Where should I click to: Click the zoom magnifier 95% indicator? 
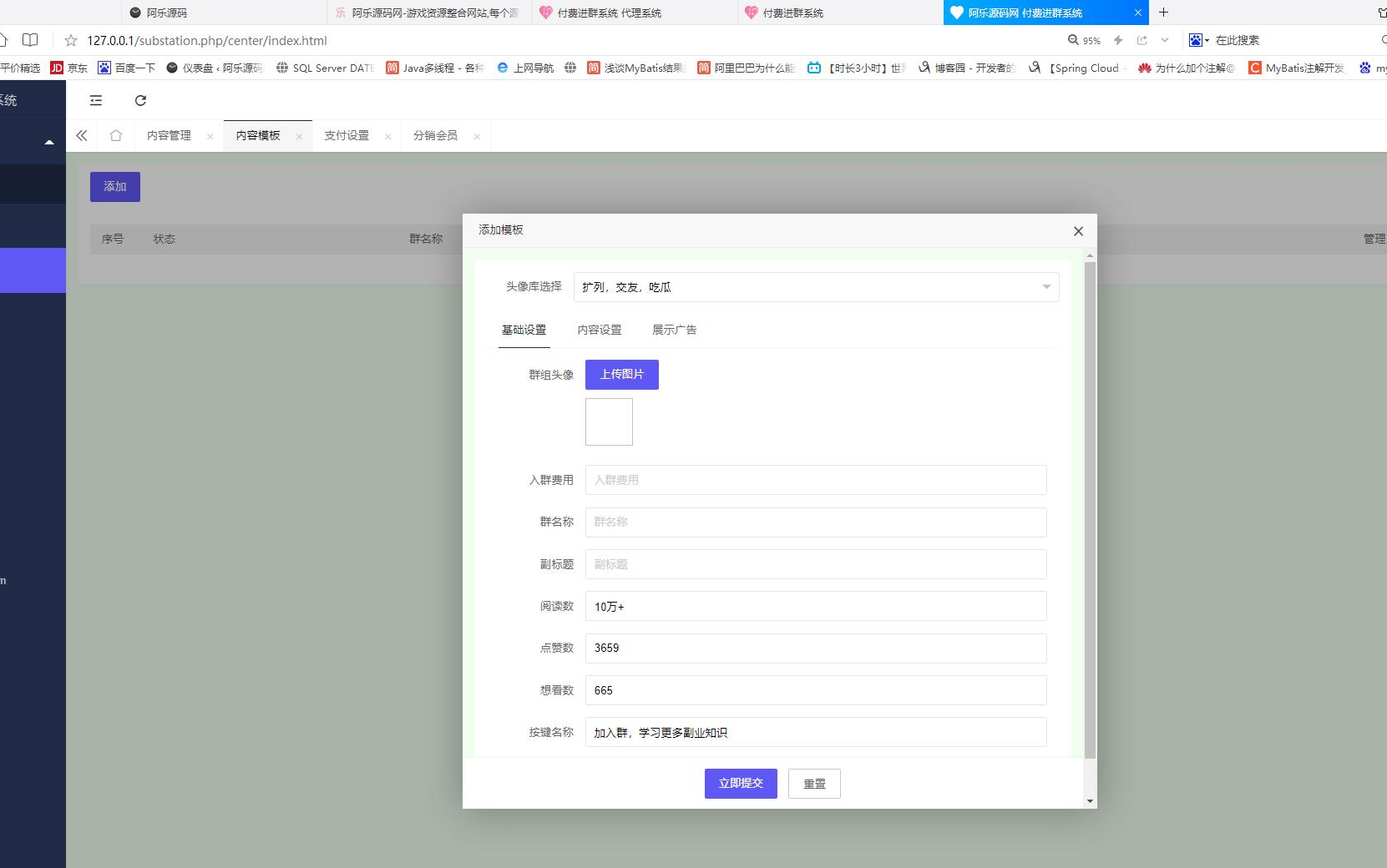tap(1084, 40)
